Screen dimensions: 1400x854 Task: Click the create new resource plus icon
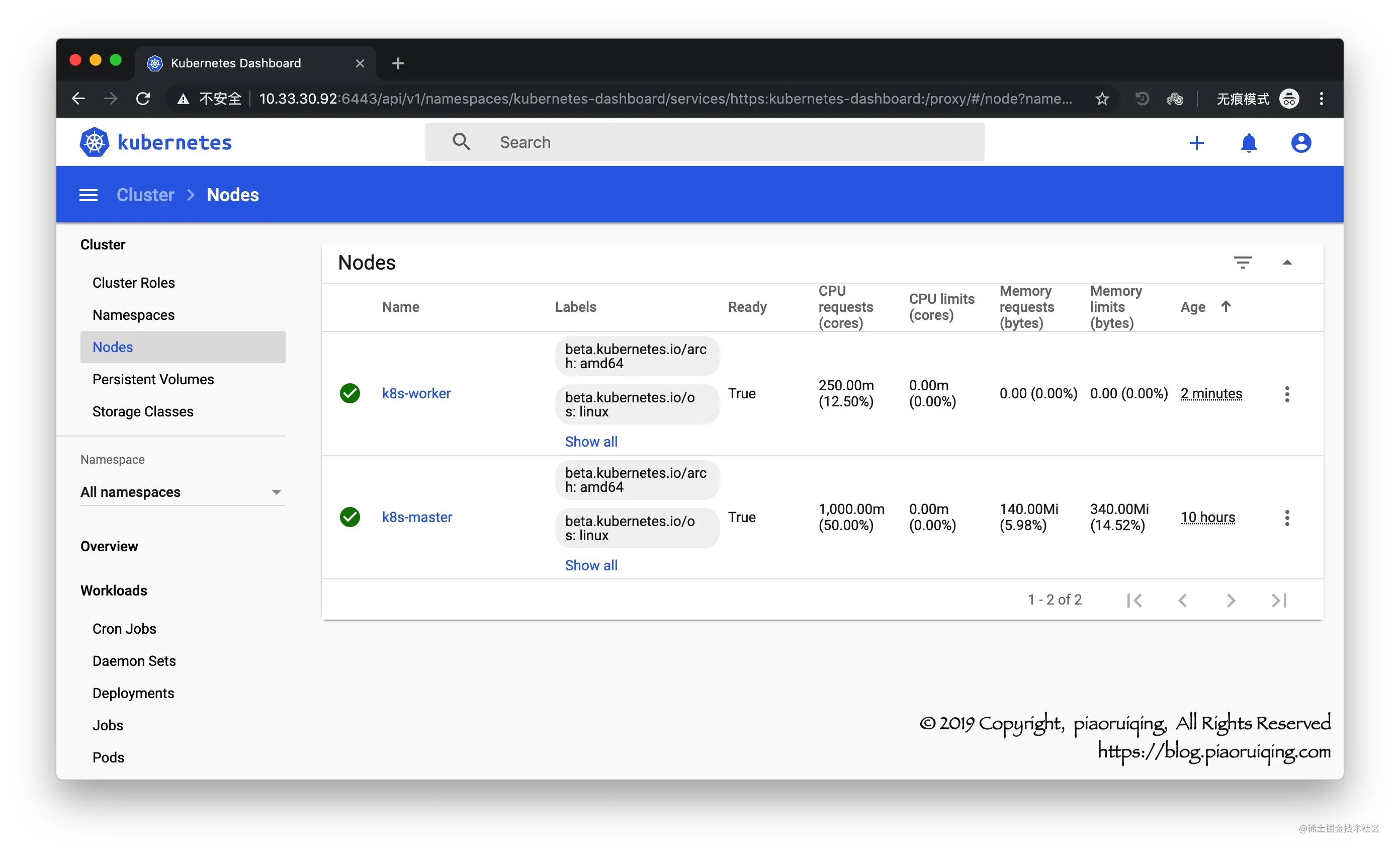1196,143
